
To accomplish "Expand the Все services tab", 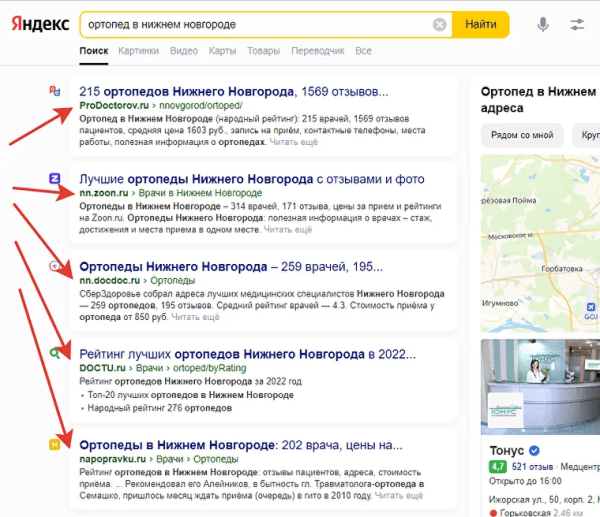I will tap(363, 51).
